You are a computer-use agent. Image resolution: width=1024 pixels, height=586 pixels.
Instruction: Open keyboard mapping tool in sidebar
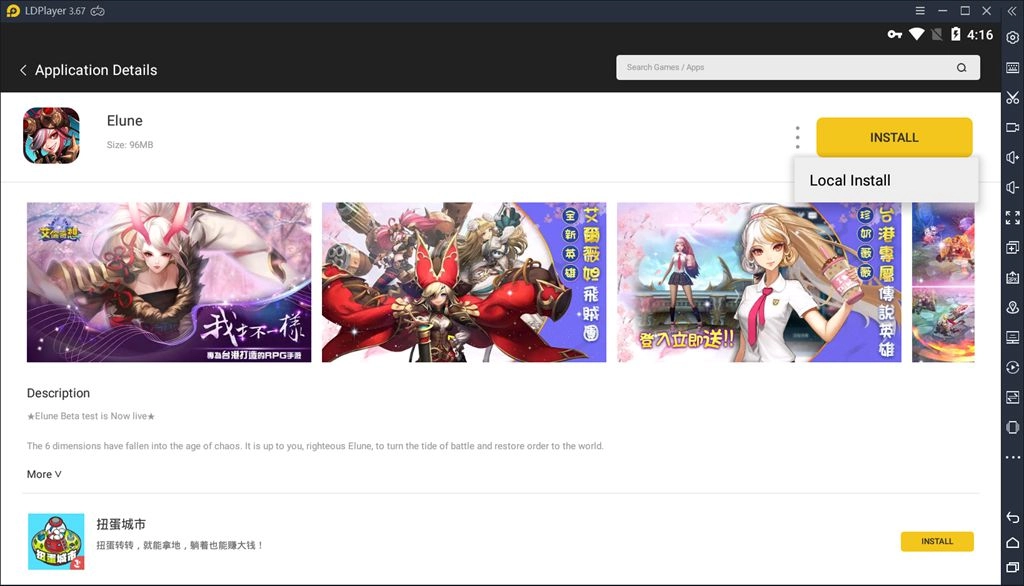1012,68
